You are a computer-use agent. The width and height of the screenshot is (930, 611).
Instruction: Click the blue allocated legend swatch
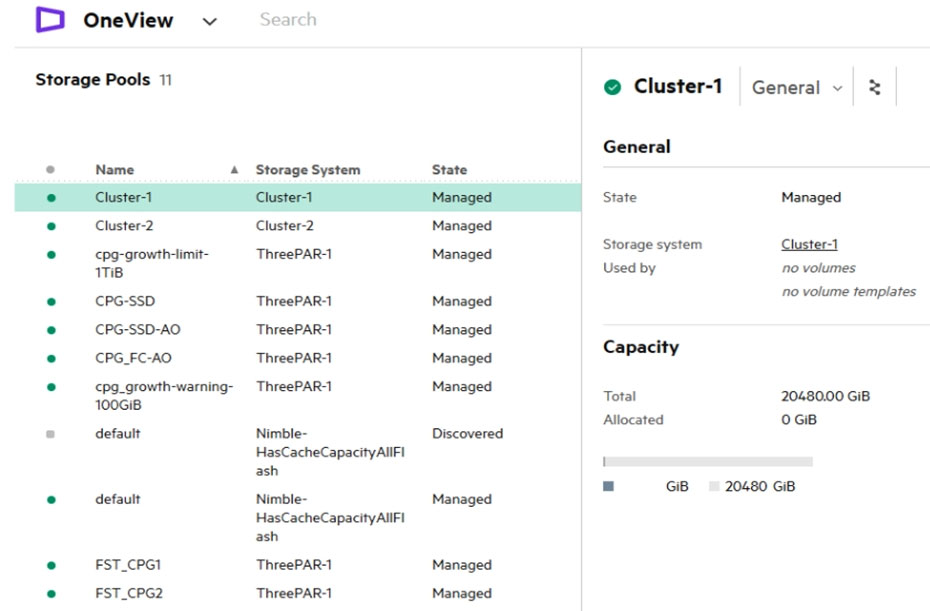(x=608, y=486)
